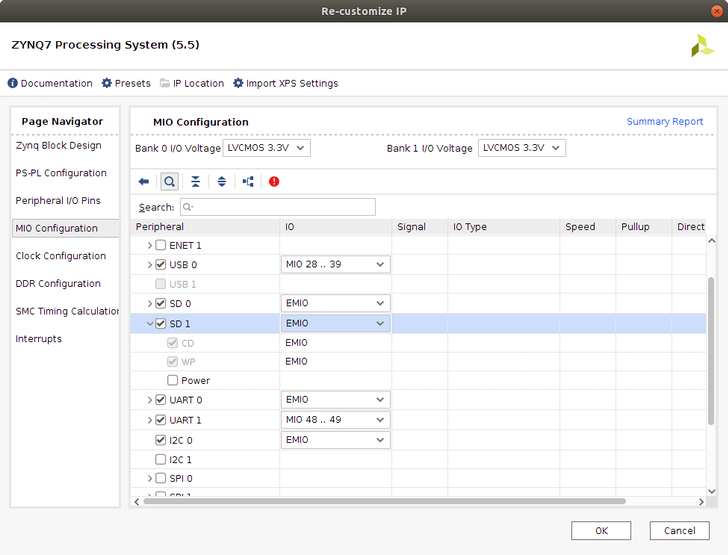
Task: Open Documentation from the top toolbar
Action: tap(50, 83)
